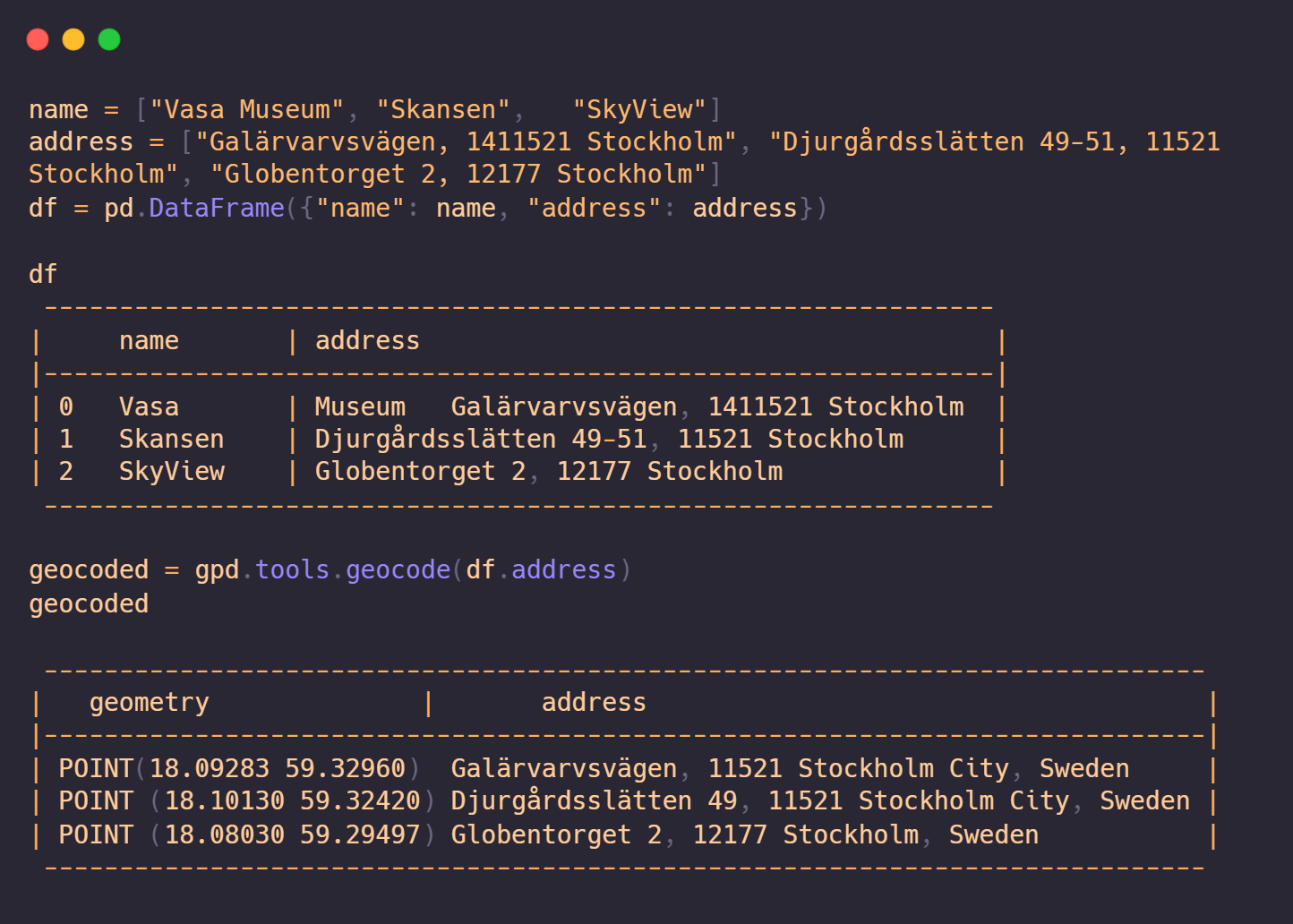Click the red close window control
1293x924 pixels.
click(x=38, y=38)
